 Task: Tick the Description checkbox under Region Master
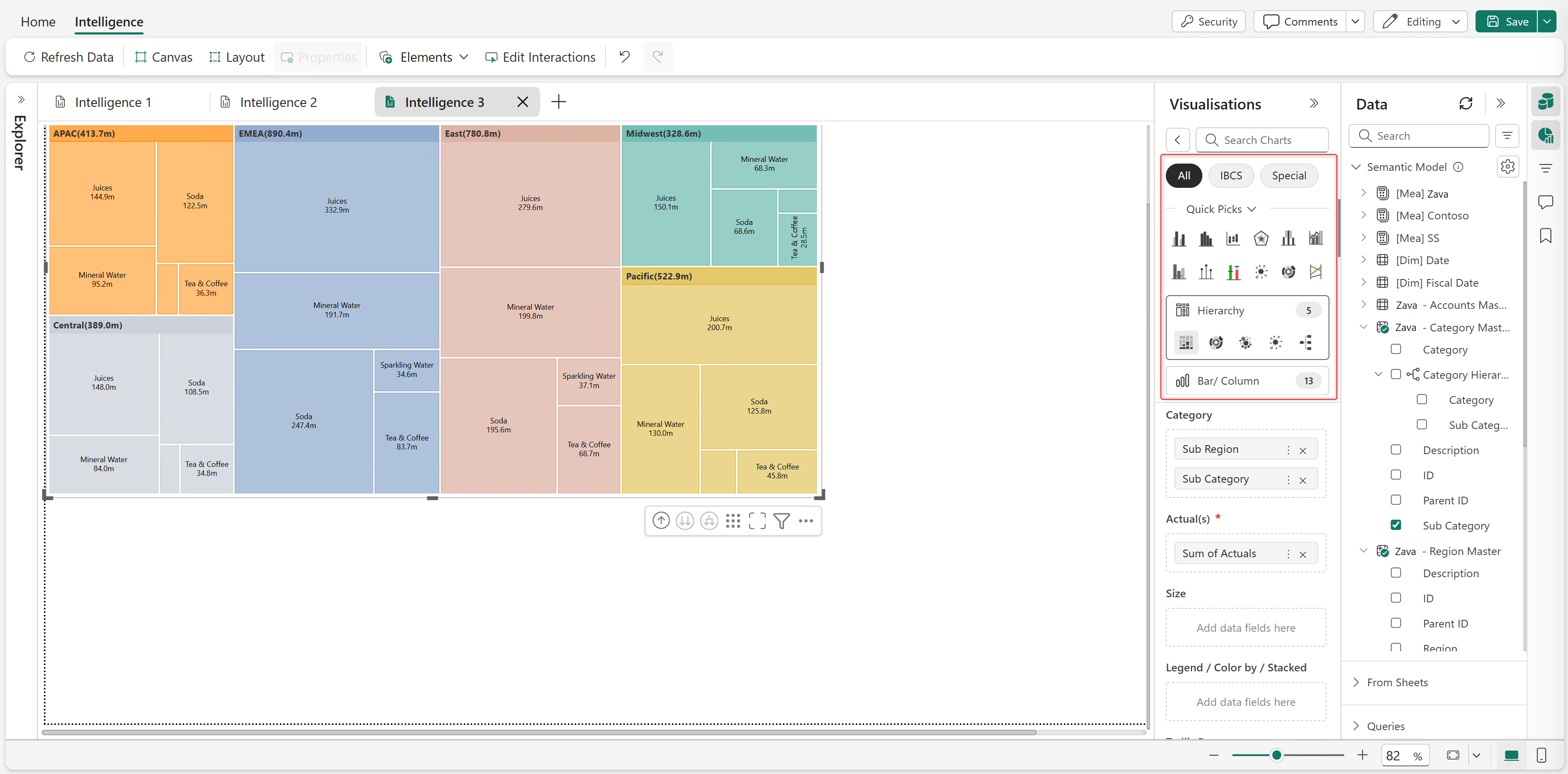1396,573
